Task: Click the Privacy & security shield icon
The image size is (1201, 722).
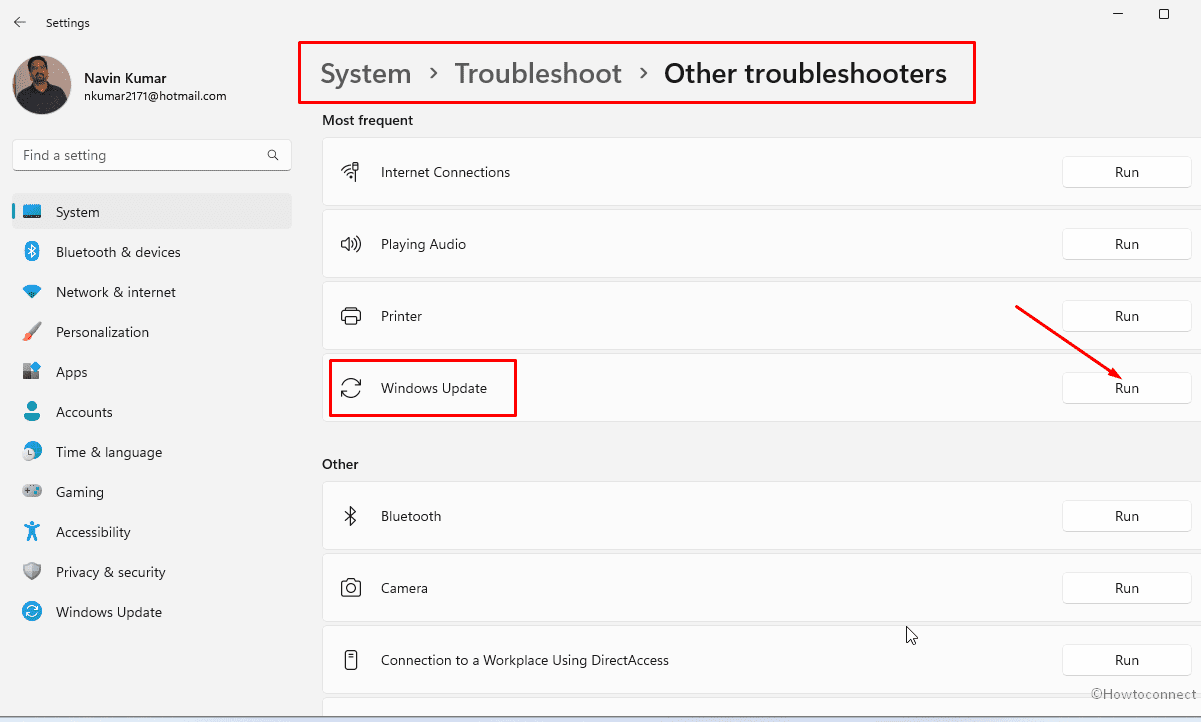Action: coord(32,572)
